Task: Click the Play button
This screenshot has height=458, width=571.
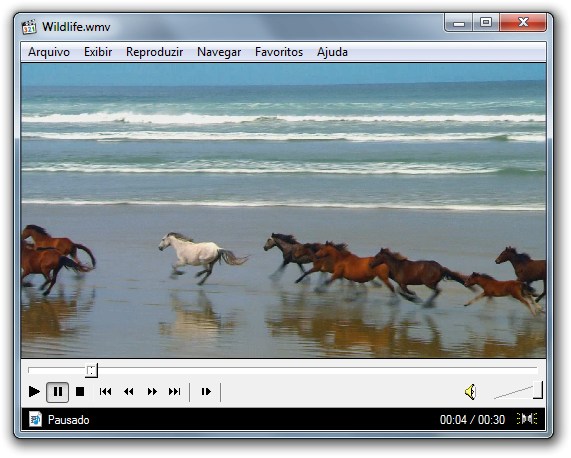Action: [34, 392]
